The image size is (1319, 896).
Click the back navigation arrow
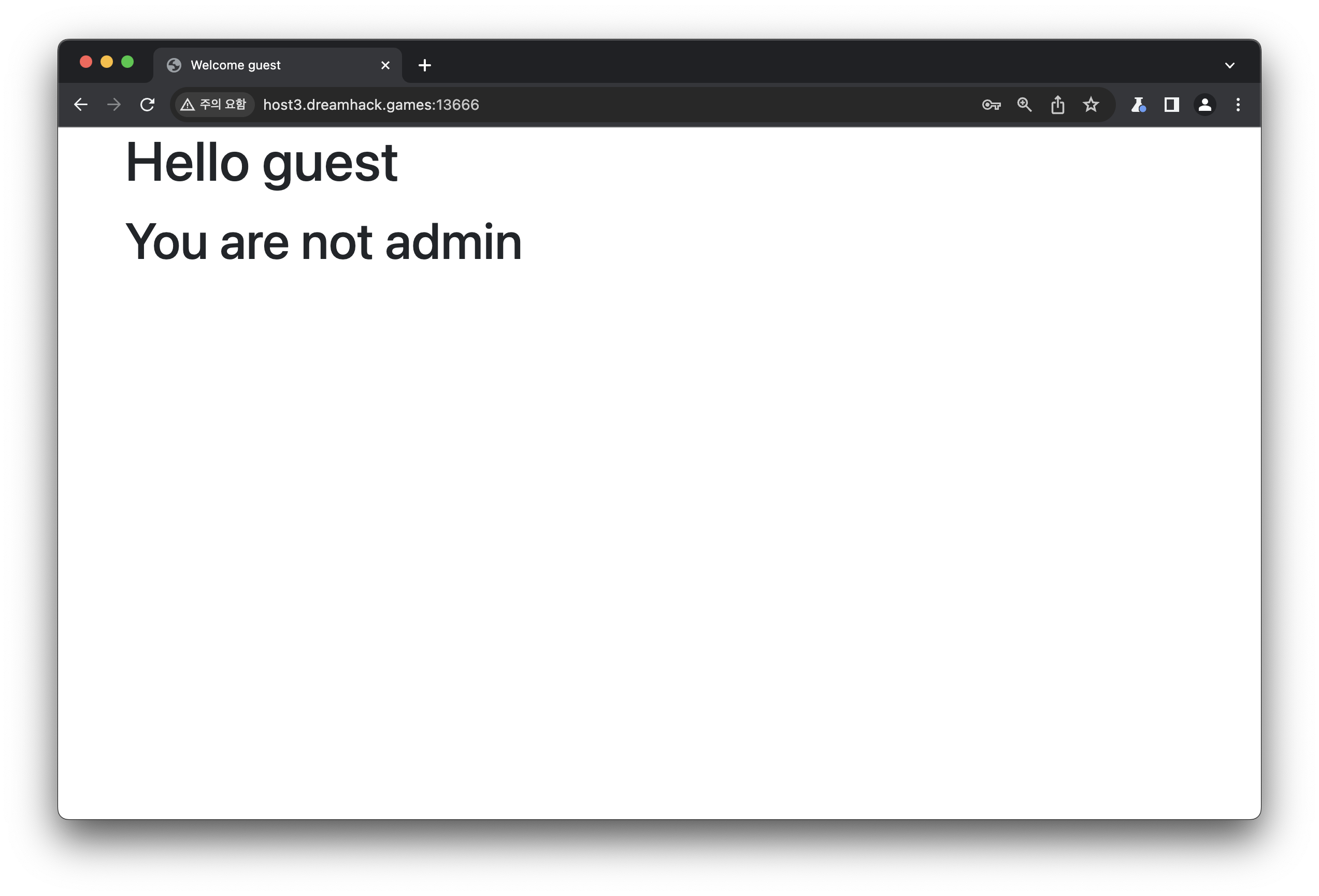point(81,105)
